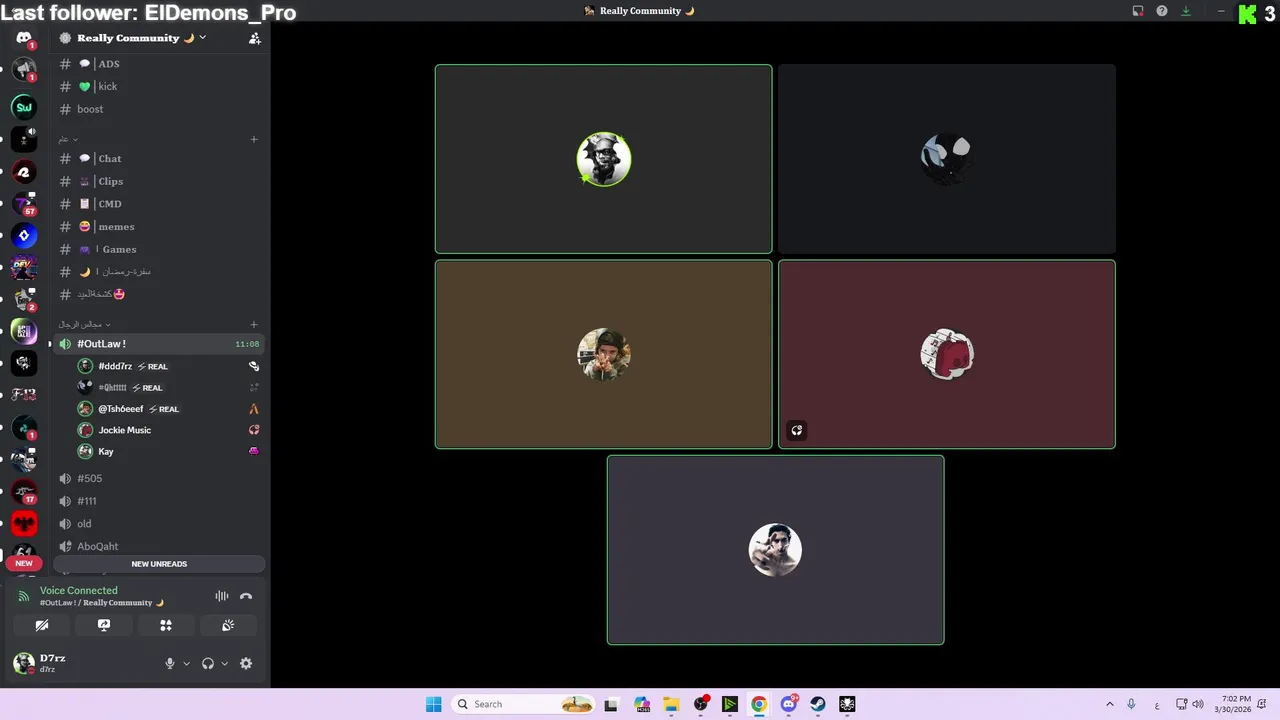Viewport: 1280px width, 720px height.
Task: Focus the grey participant tile in bottom row
Action: pyautogui.click(x=775, y=550)
